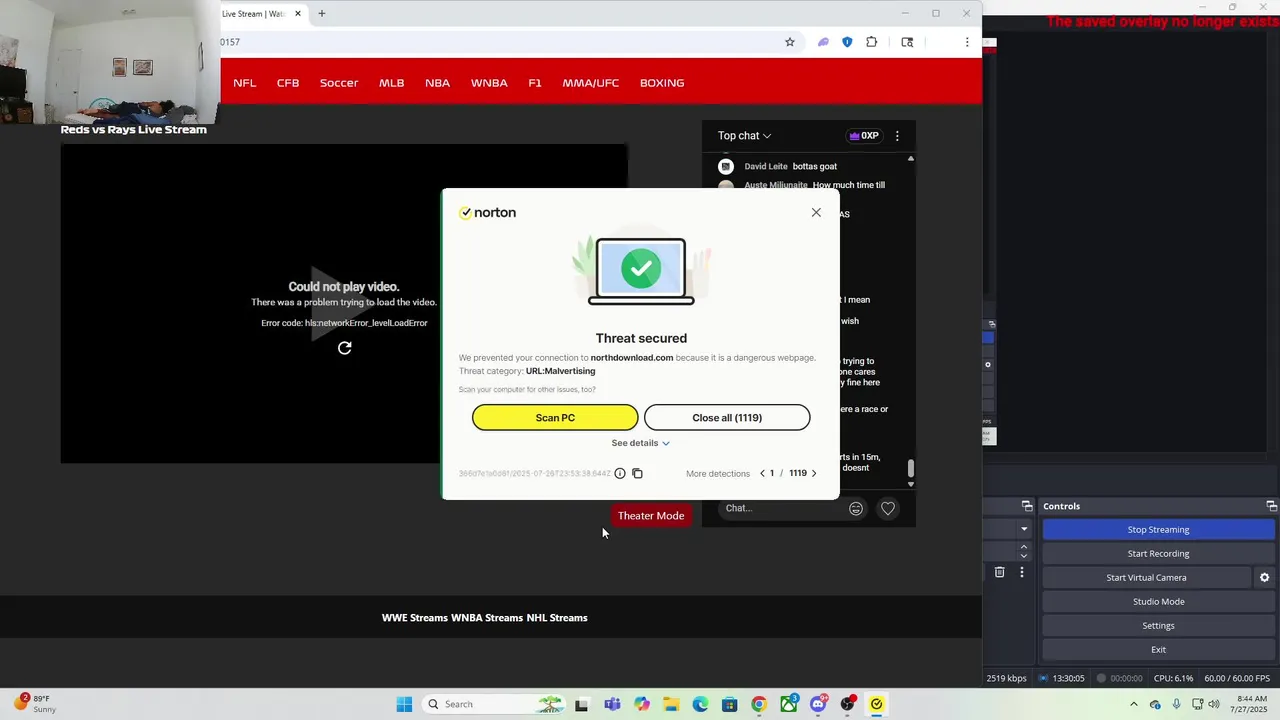Open the WWE Streams link
This screenshot has width=1280, height=720.
414,618
